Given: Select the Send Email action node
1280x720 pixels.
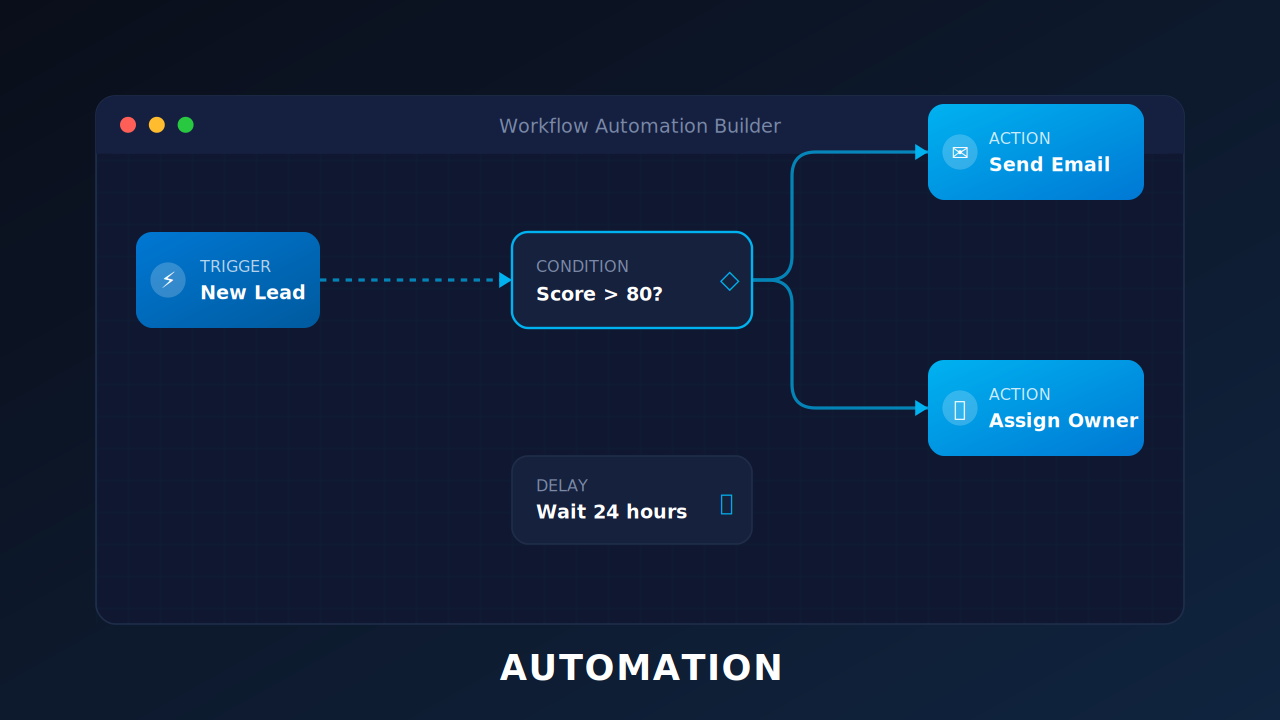Looking at the screenshot, I should pyautogui.click(x=1036, y=152).
